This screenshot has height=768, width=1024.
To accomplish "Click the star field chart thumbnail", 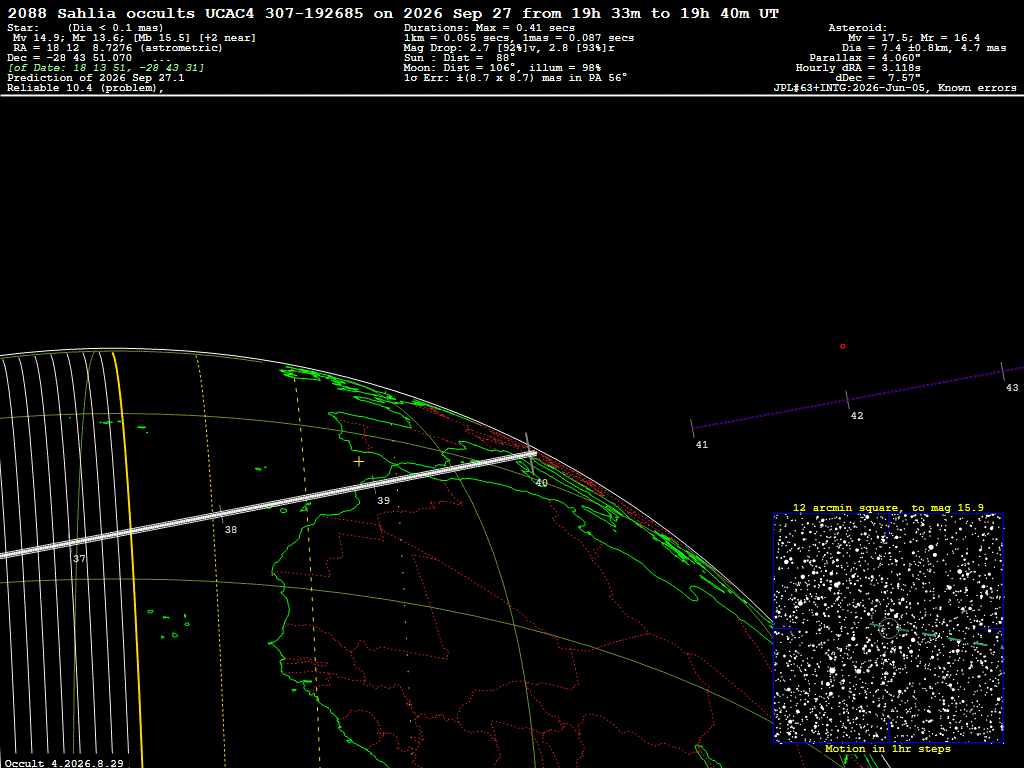I will pos(888,628).
